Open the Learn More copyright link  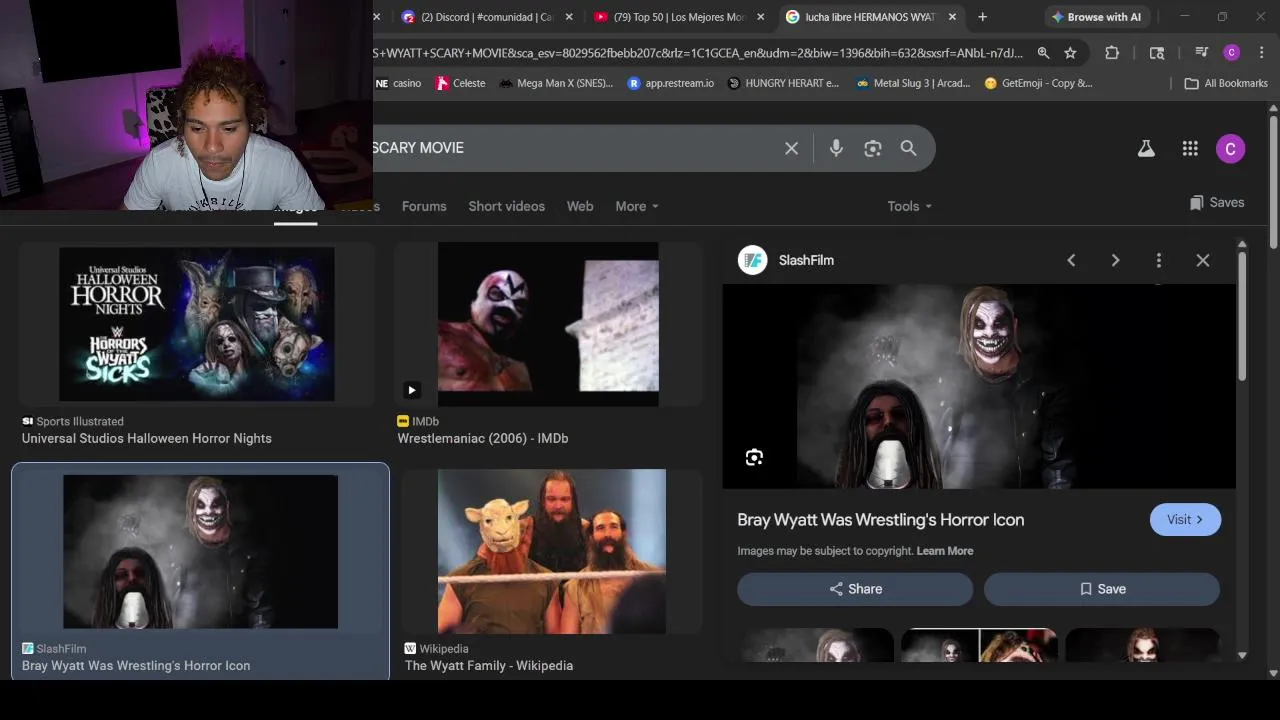pos(945,551)
